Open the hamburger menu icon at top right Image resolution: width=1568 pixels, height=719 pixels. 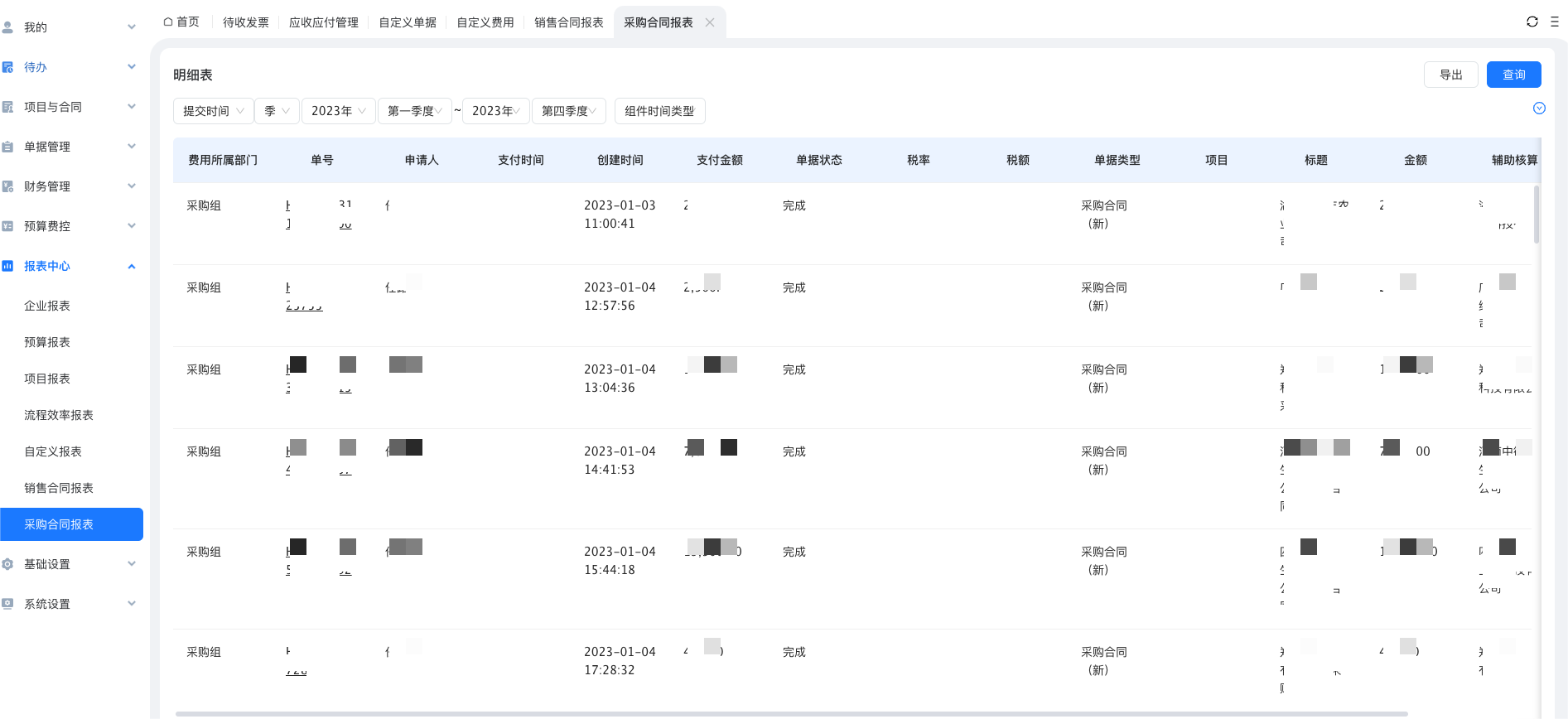(1555, 22)
